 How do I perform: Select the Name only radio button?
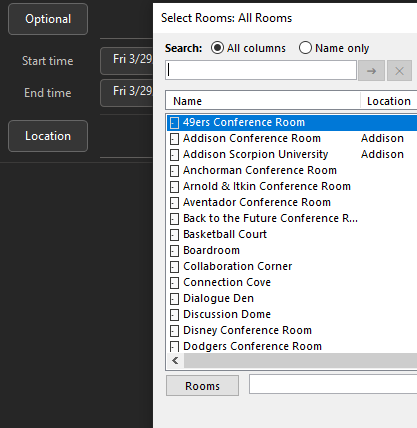(x=305, y=48)
